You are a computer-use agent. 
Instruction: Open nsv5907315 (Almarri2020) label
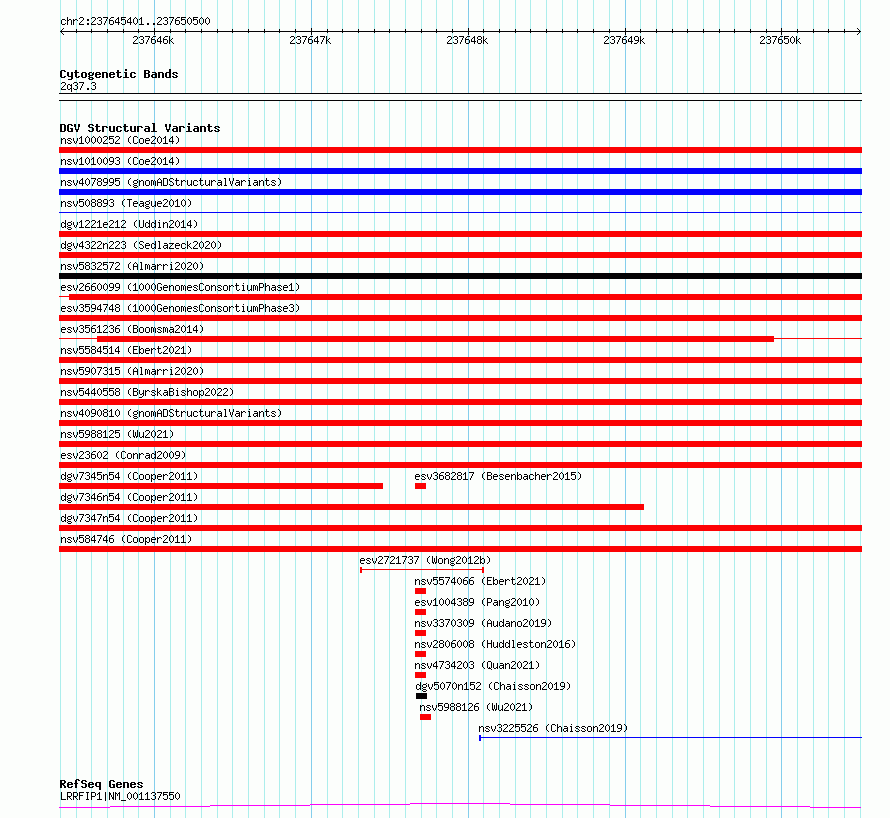click(x=132, y=371)
